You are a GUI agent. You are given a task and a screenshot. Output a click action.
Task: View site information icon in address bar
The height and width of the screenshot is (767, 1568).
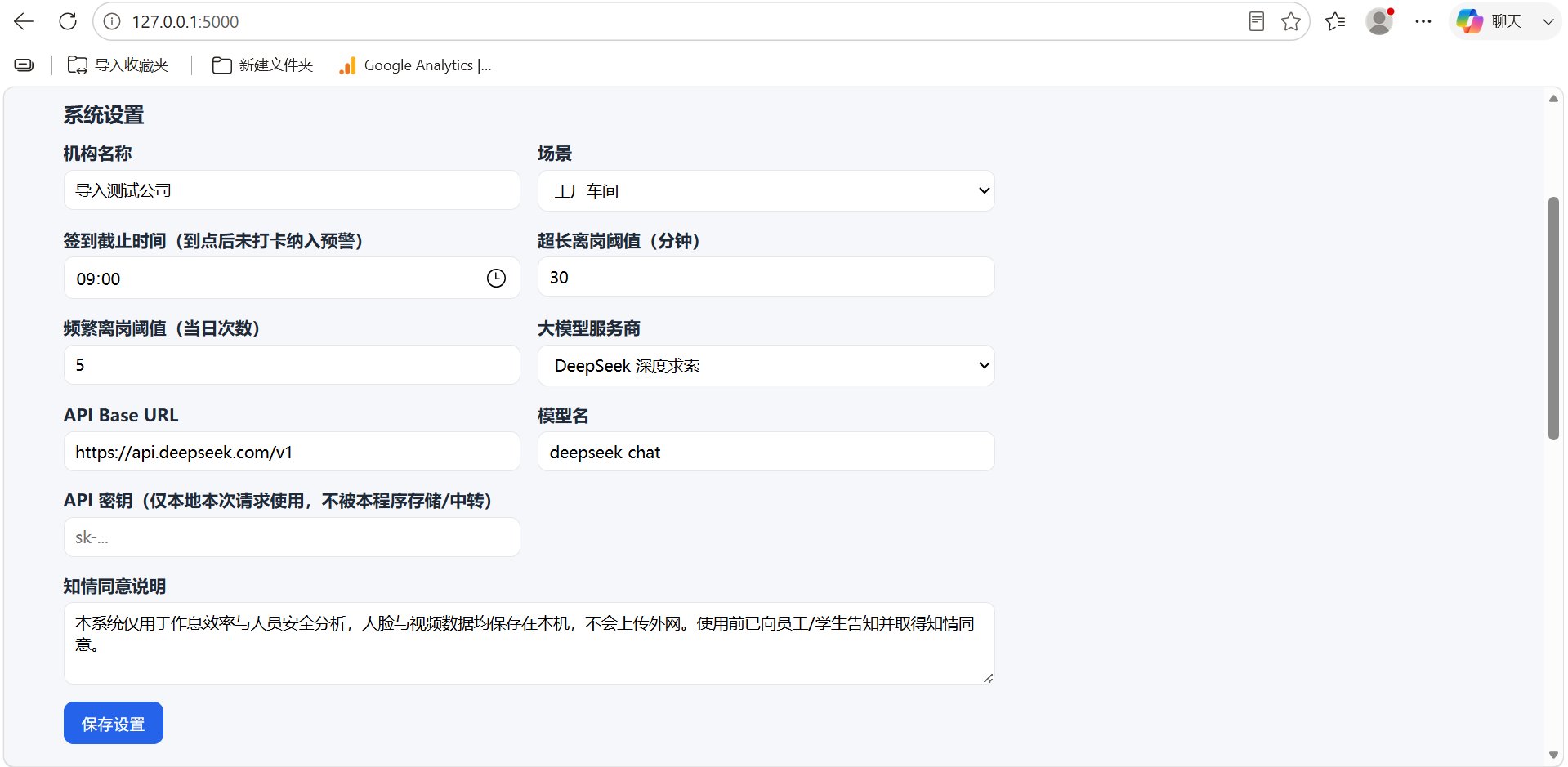[x=113, y=21]
